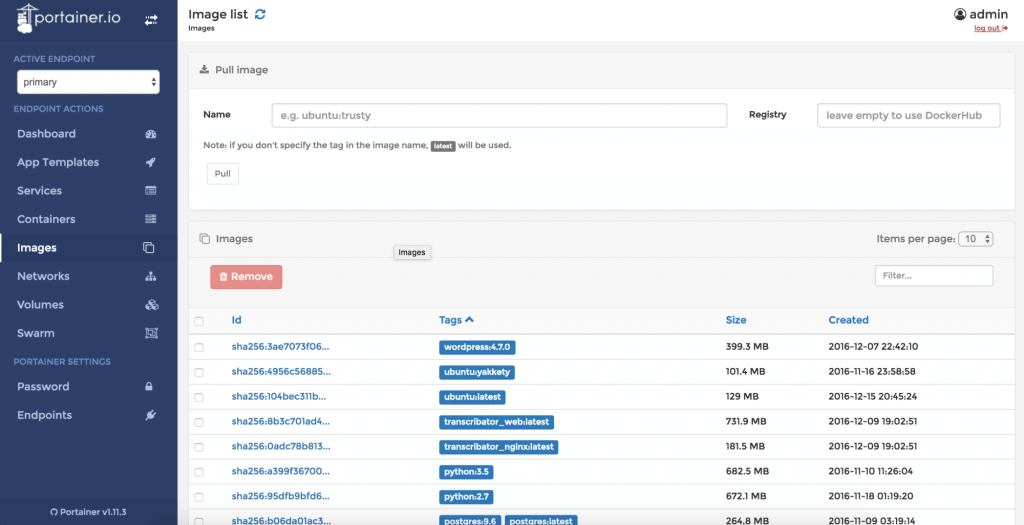Image resolution: width=1024 pixels, height=525 pixels.
Task: Toggle sidebar with the arrows icon
Action: [x=151, y=19]
